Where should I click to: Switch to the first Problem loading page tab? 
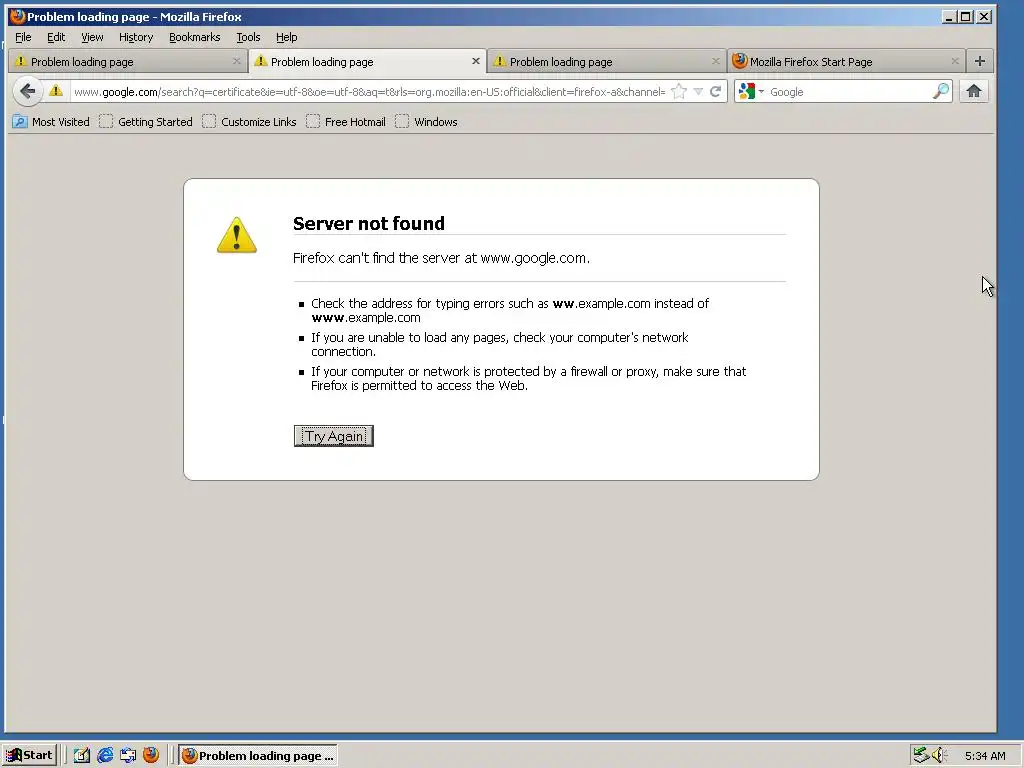(x=128, y=61)
